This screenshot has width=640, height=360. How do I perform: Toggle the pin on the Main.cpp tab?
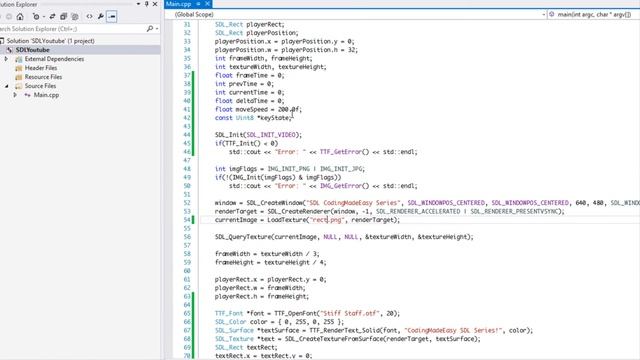pyautogui.click(x=198, y=4)
